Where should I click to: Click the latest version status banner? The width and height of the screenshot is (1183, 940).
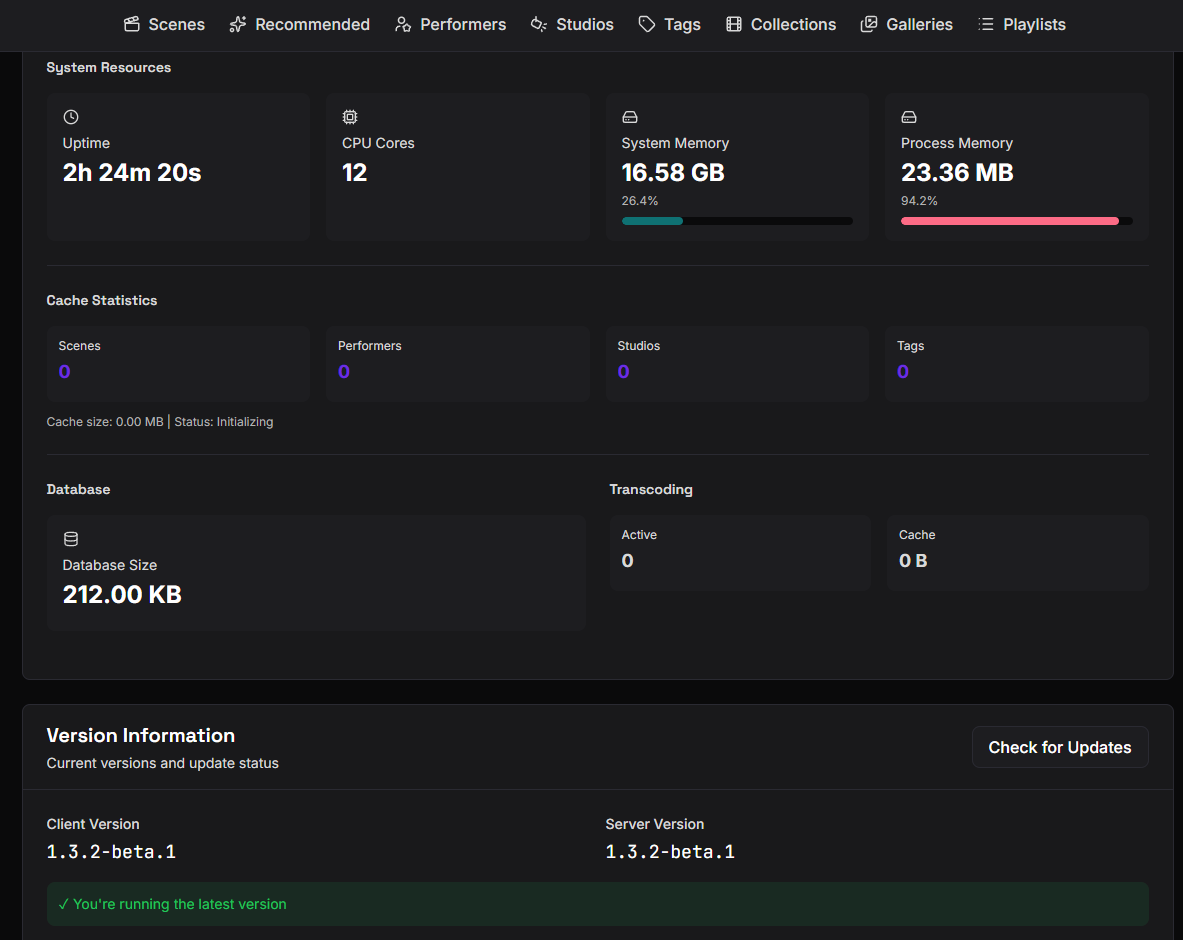tap(597, 904)
